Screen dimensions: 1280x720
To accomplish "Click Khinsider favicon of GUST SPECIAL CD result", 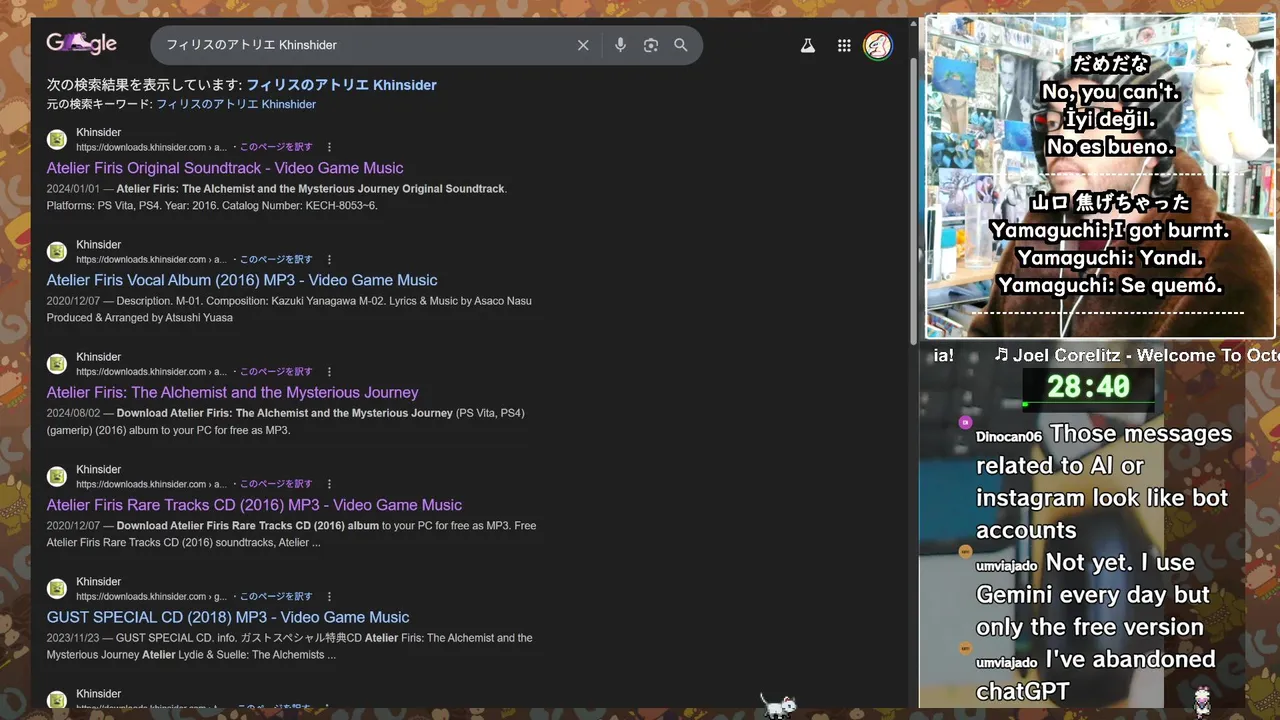I will pyautogui.click(x=57, y=588).
